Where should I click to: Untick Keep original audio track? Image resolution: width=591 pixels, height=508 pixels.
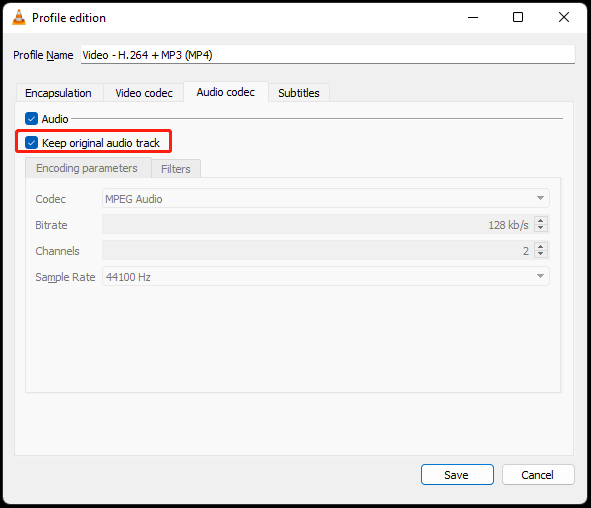pos(31,143)
